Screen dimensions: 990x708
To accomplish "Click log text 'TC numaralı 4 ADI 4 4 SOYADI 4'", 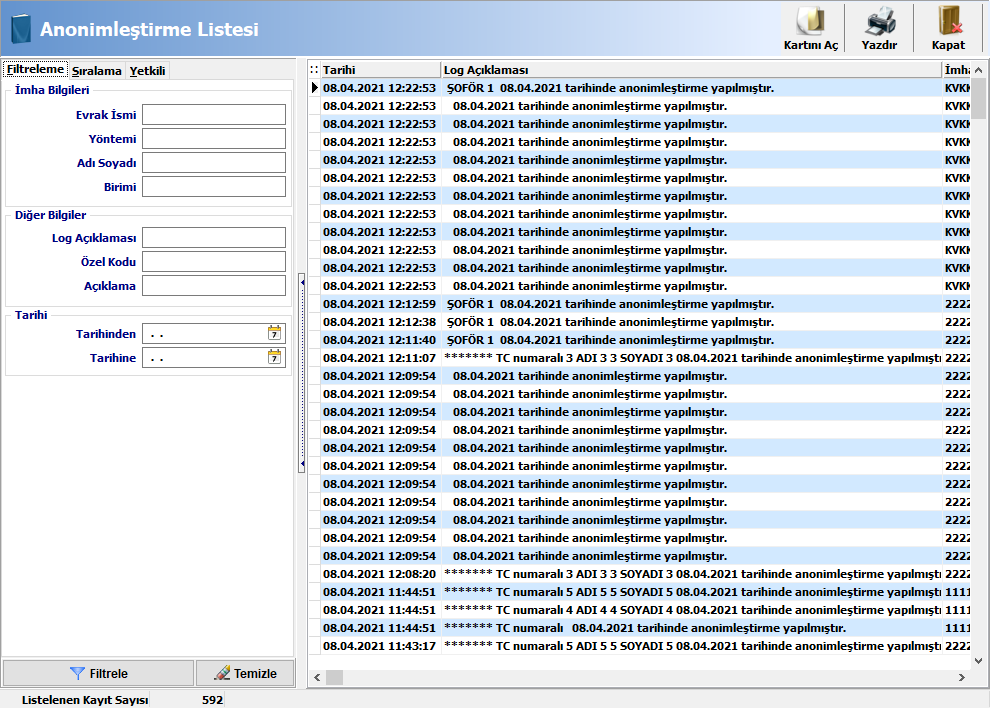I will [585, 610].
